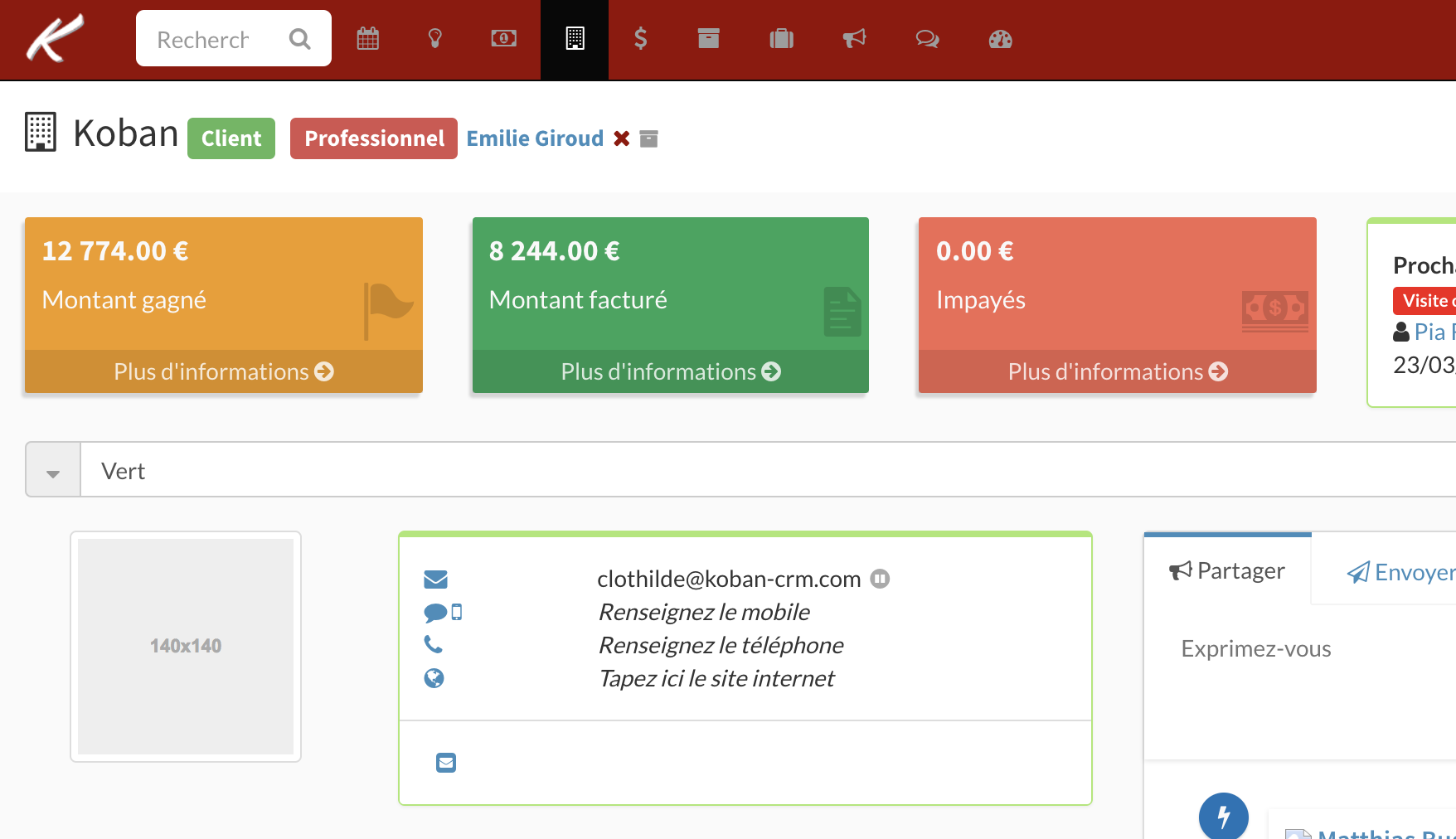This screenshot has width=1456, height=839.
Task: Click the green Client badge
Action: tap(231, 138)
